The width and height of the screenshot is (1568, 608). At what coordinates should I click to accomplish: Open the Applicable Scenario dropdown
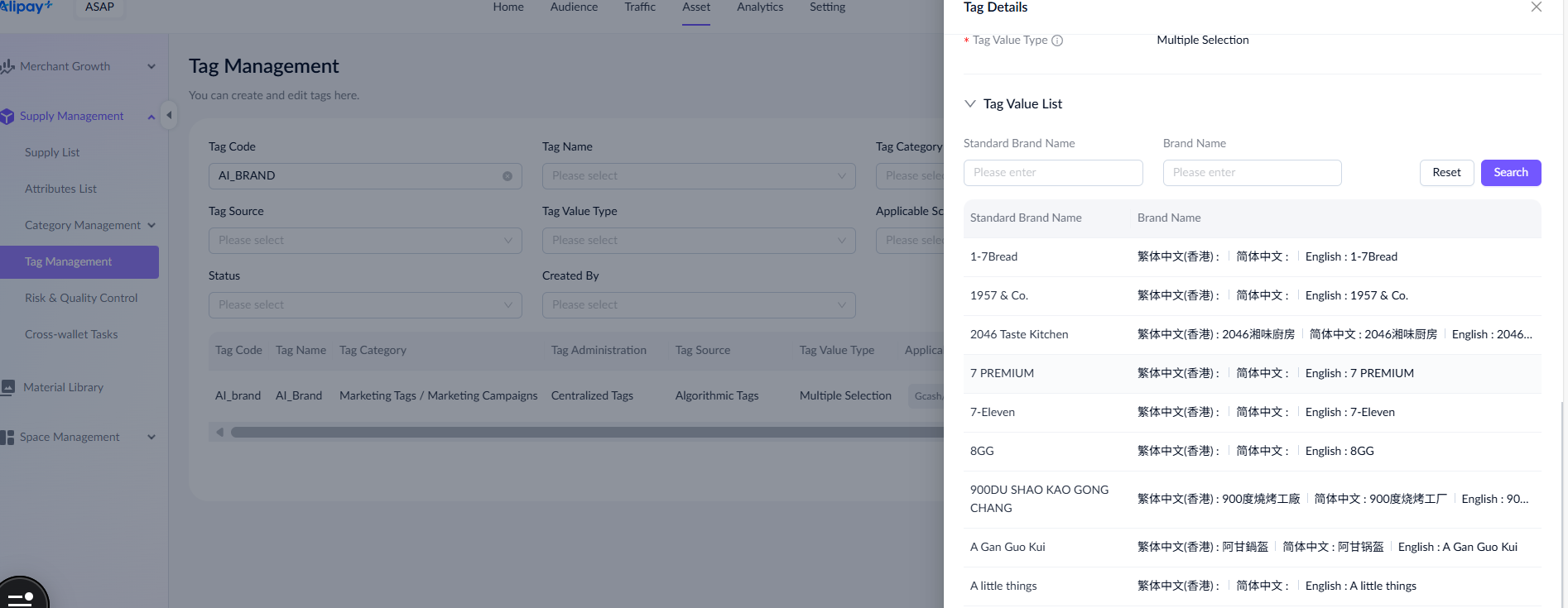click(910, 241)
